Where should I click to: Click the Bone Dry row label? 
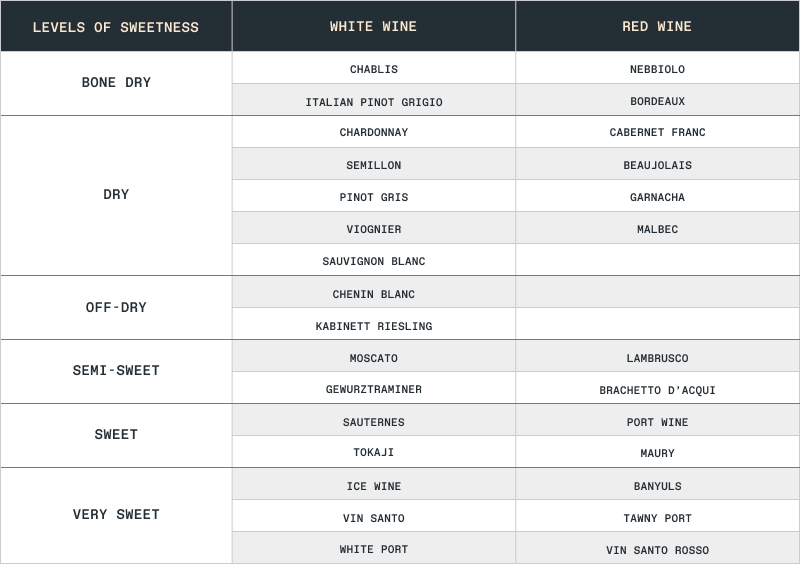pos(116,83)
